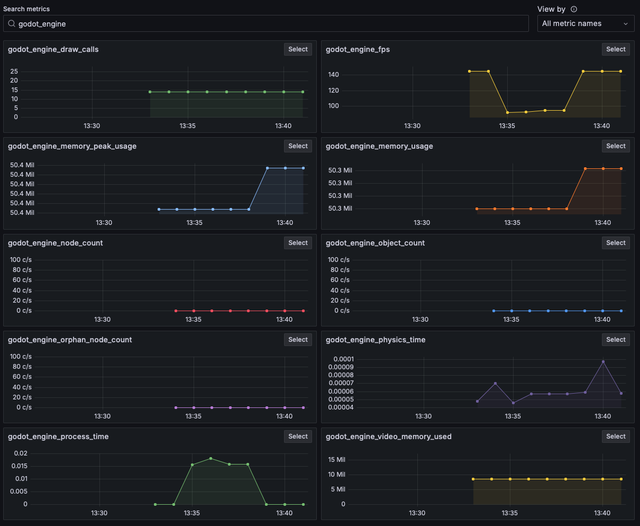640x526 pixels.
Task: Click the peak point in physics_time graph
Action: coord(603,362)
